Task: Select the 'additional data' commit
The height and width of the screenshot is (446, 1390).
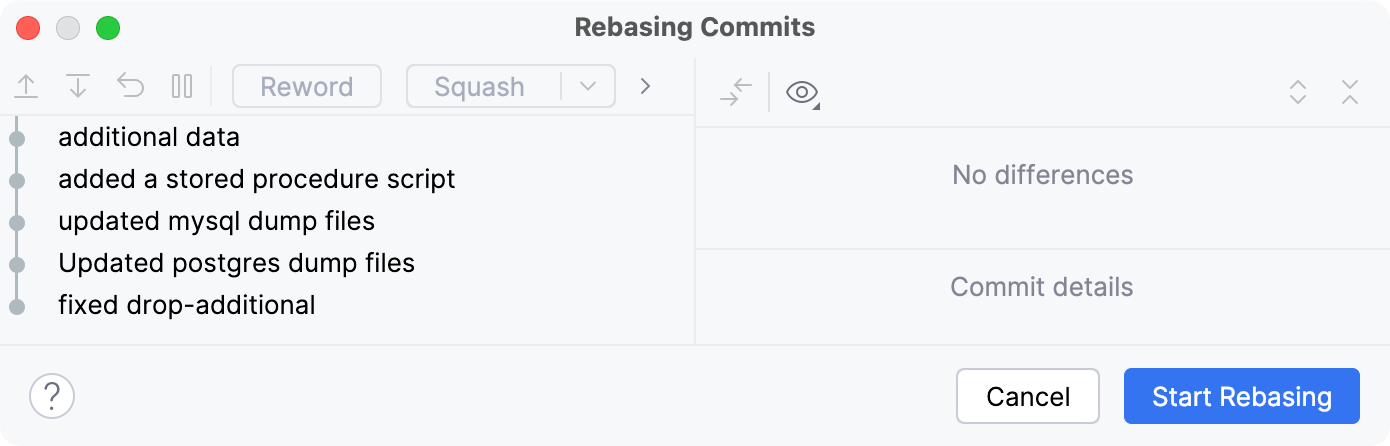Action: (x=149, y=137)
